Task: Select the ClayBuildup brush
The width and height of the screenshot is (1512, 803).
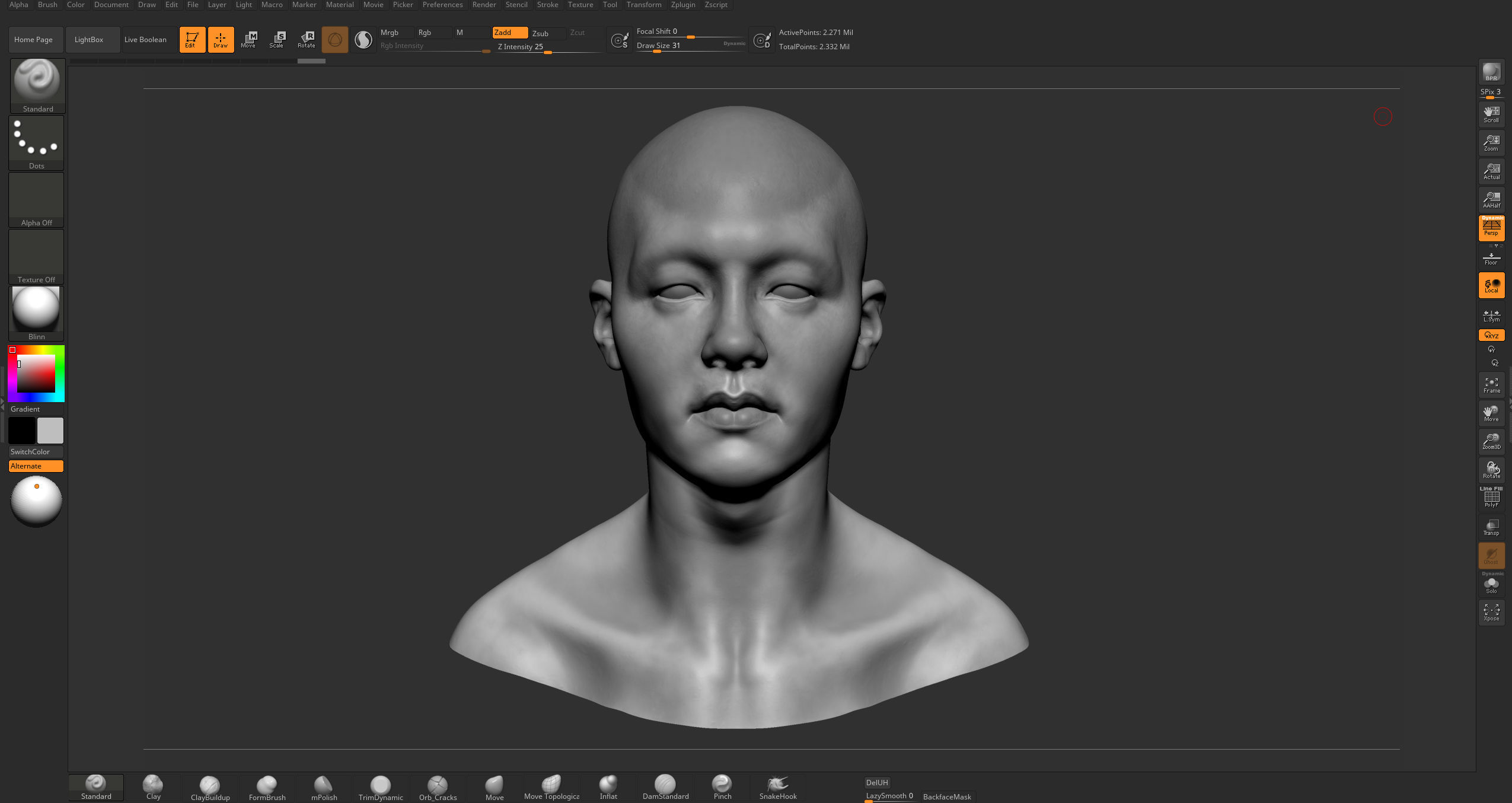Action: [210, 788]
